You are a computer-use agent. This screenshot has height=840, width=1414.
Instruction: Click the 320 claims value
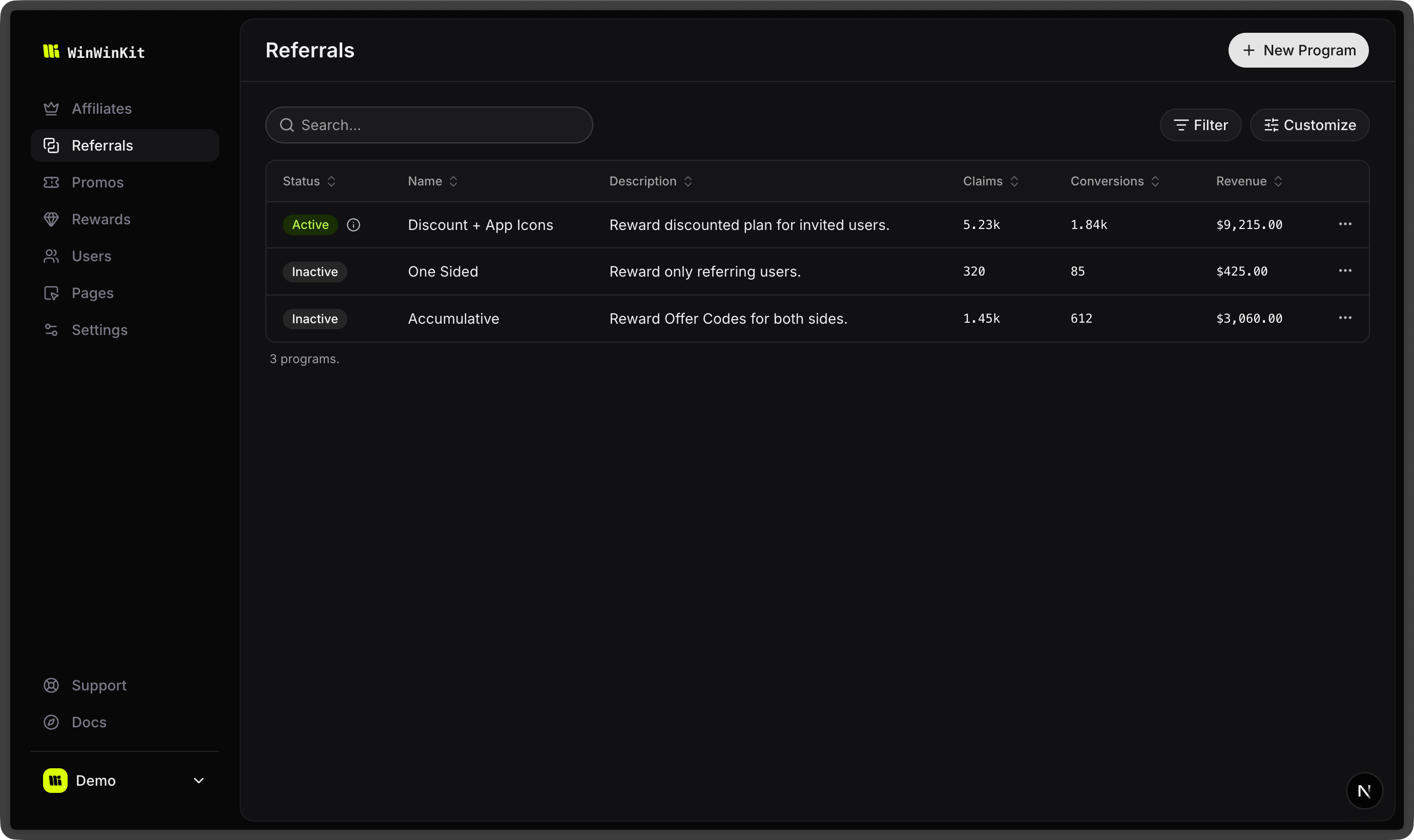pos(973,271)
